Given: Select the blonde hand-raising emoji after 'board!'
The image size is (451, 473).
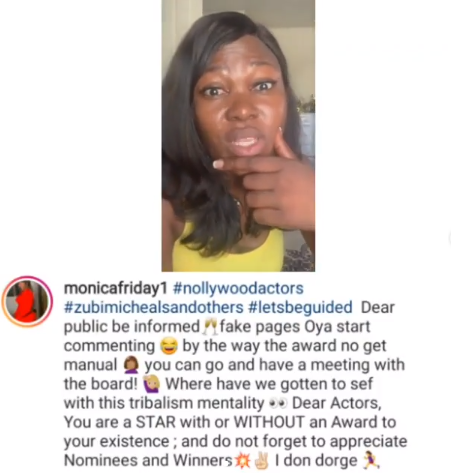Looking at the screenshot, I should pyautogui.click(x=151, y=384).
